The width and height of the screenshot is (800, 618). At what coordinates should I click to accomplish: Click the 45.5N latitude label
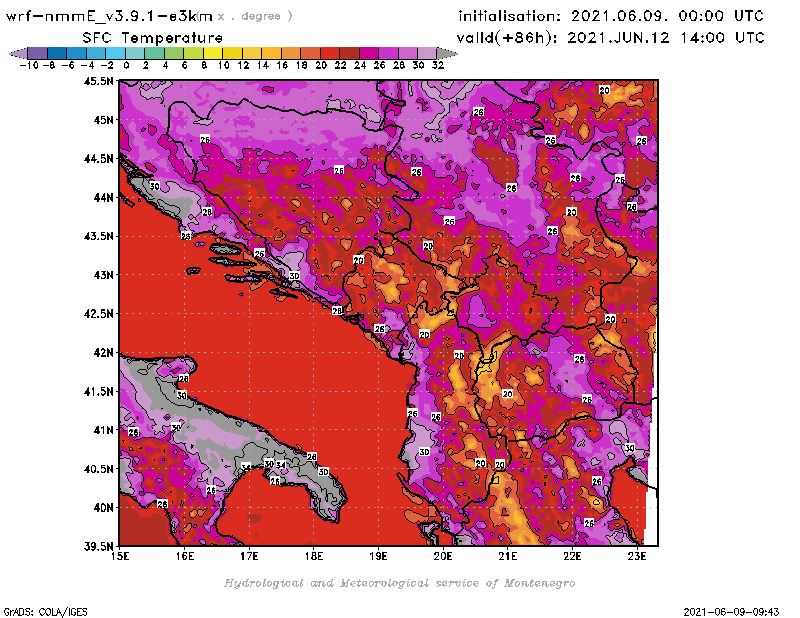[x=98, y=81]
